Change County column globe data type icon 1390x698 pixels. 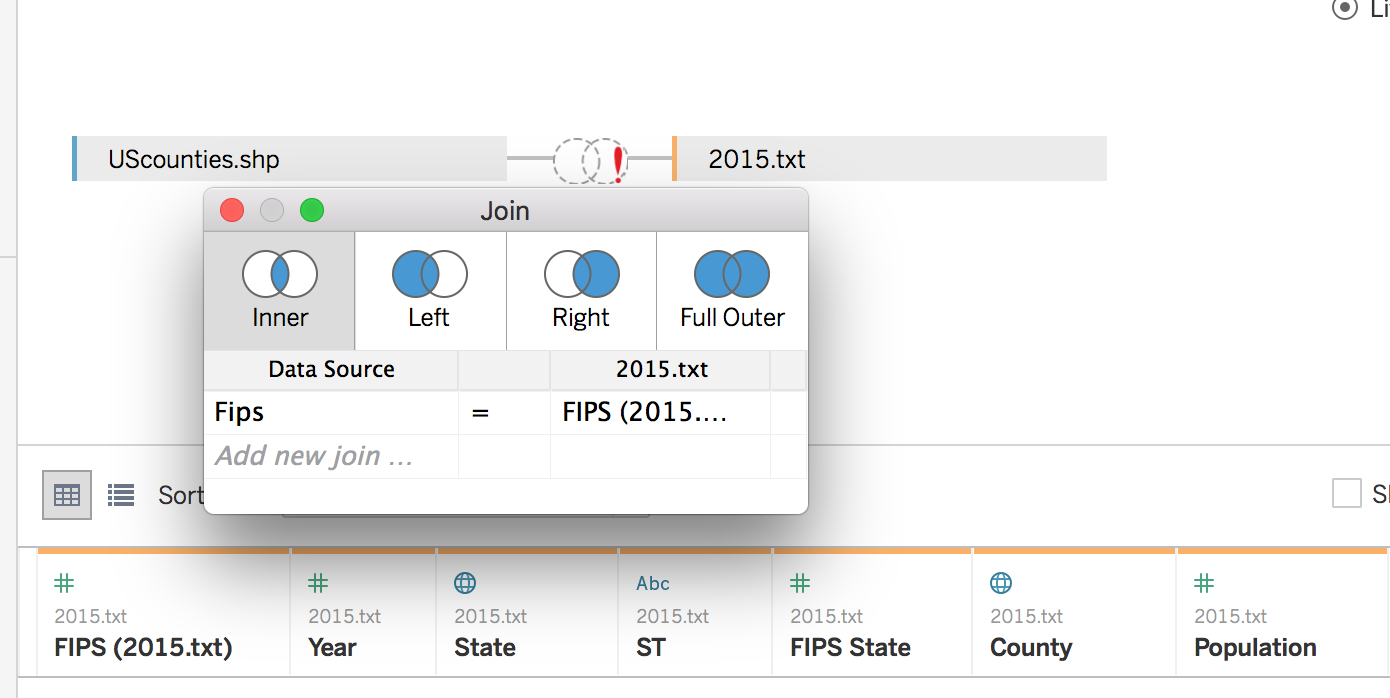click(1000, 583)
